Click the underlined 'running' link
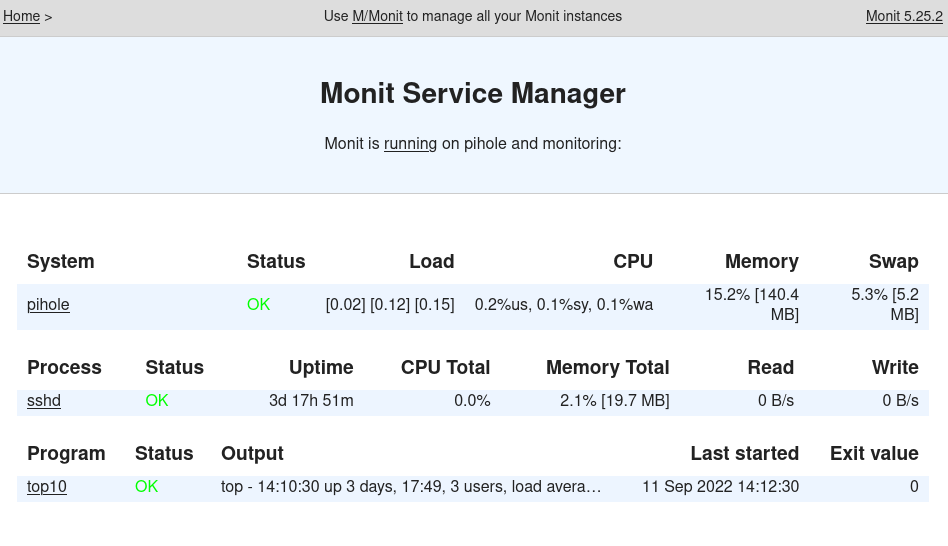 click(x=410, y=144)
